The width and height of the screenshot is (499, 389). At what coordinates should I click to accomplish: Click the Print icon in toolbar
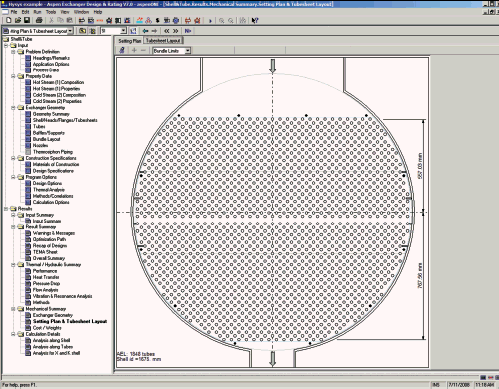pyautogui.click(x=39, y=20)
